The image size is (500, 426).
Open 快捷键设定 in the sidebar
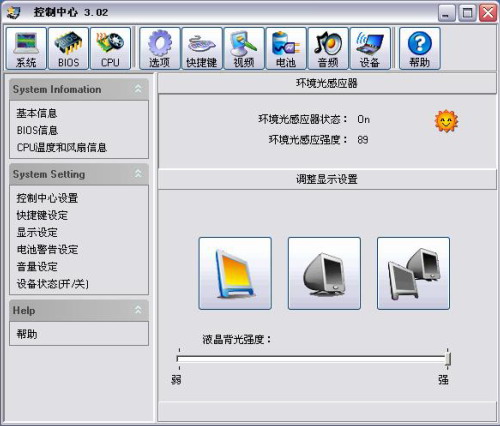(42, 215)
